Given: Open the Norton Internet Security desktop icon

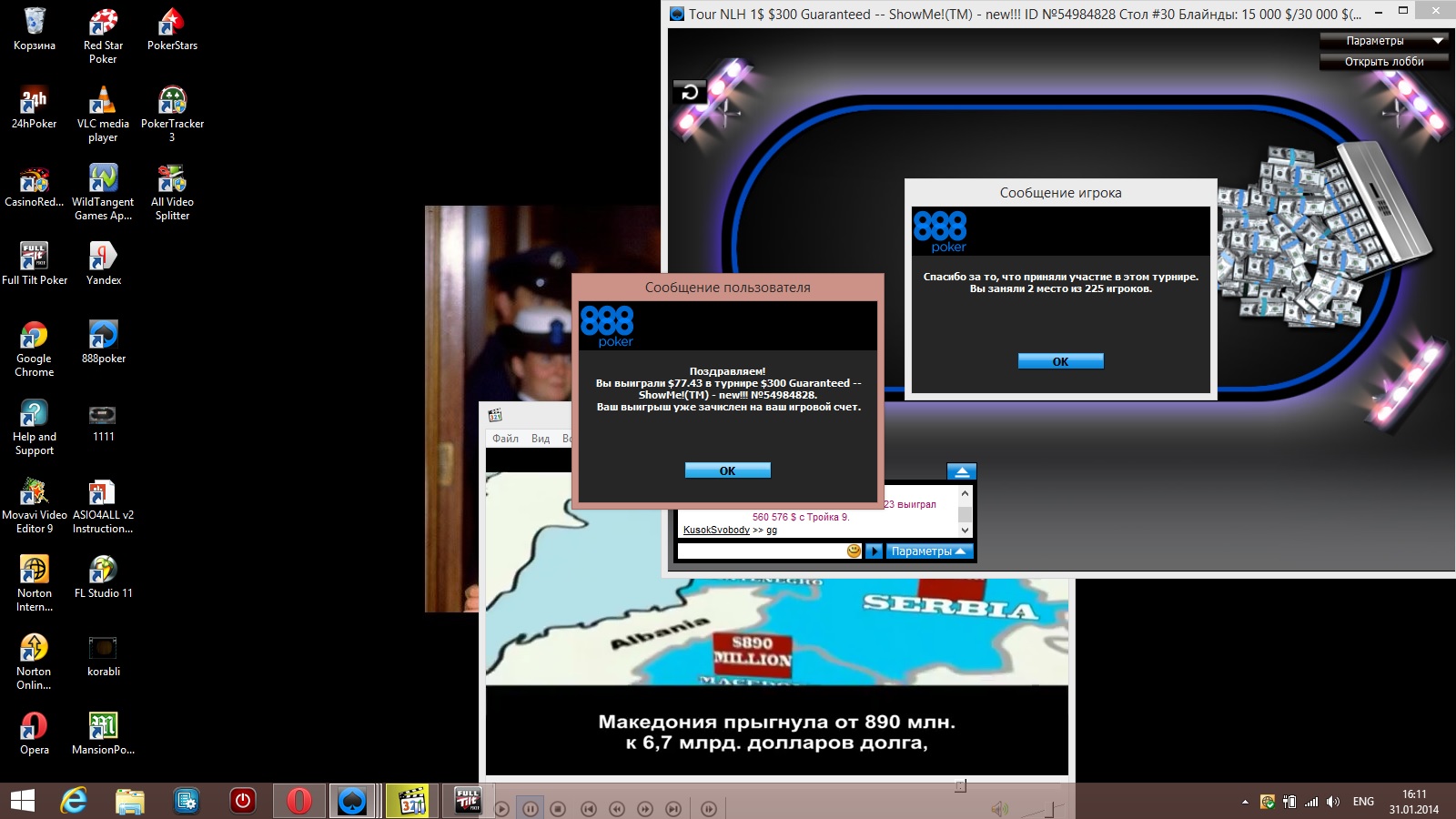Looking at the screenshot, I should 35,584.
